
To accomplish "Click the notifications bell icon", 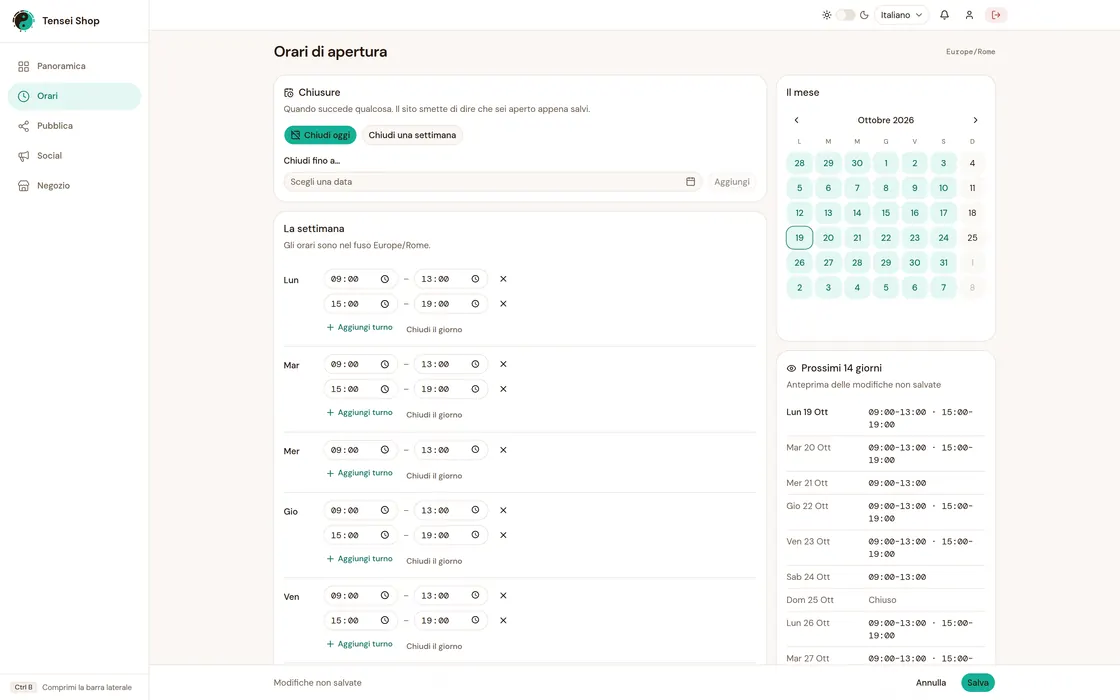I will coord(944,15).
